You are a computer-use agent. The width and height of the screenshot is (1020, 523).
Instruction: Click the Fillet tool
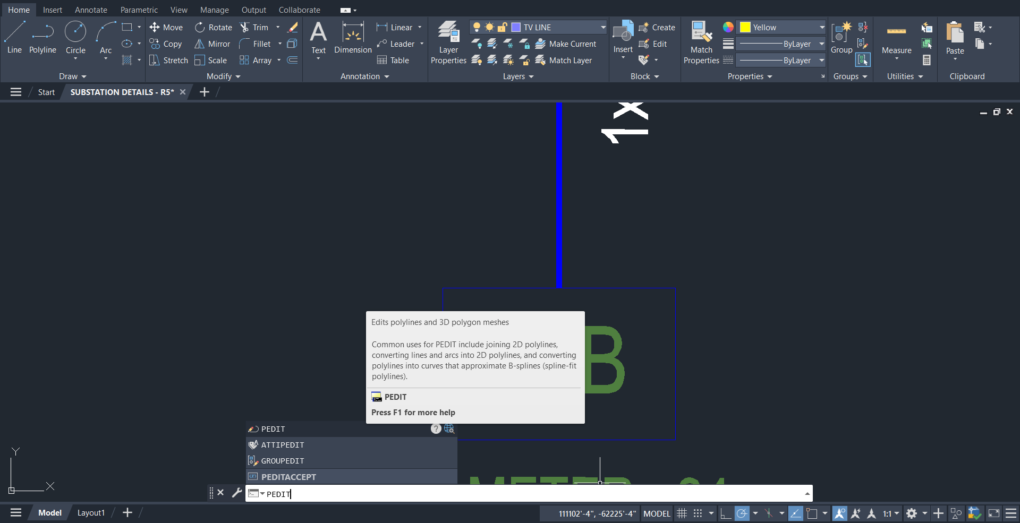tap(255, 44)
